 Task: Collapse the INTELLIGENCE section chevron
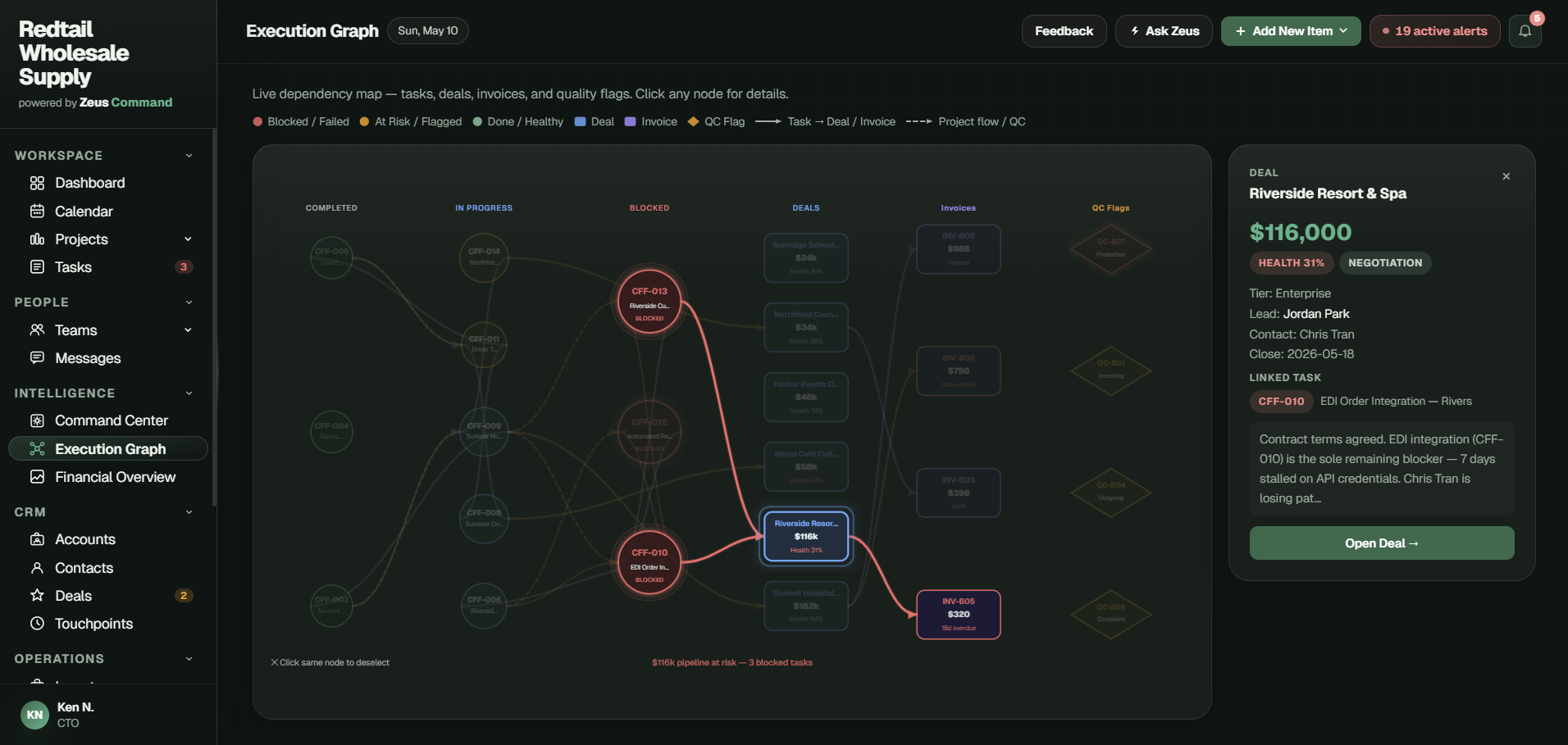coord(189,393)
